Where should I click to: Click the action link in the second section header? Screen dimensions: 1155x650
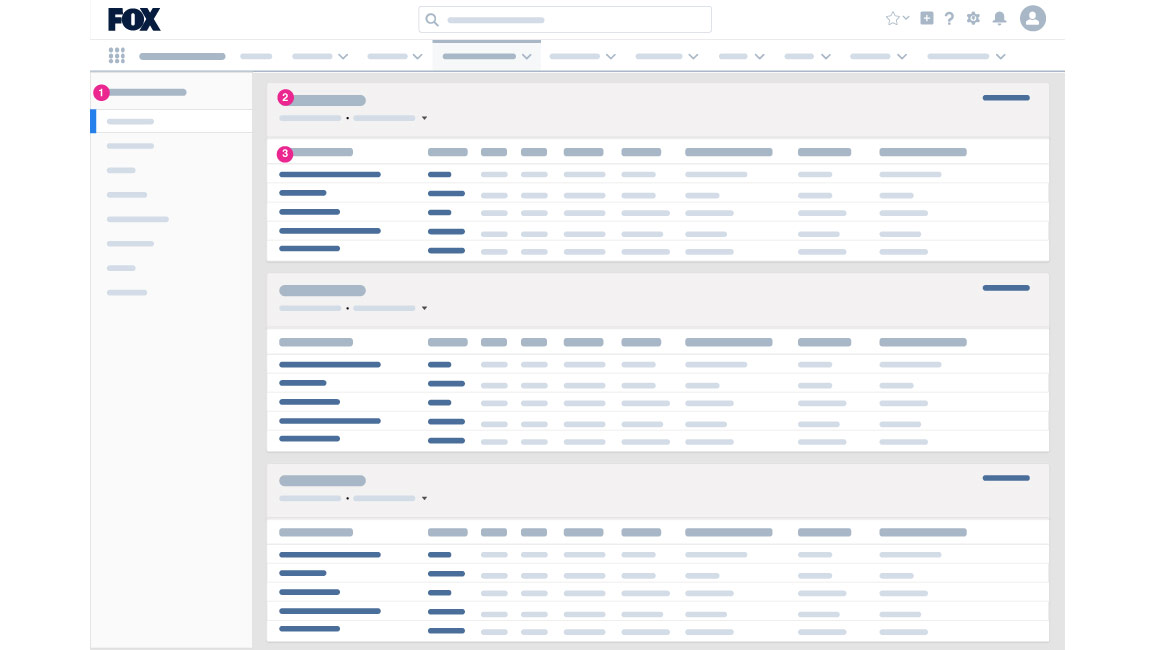point(1006,287)
